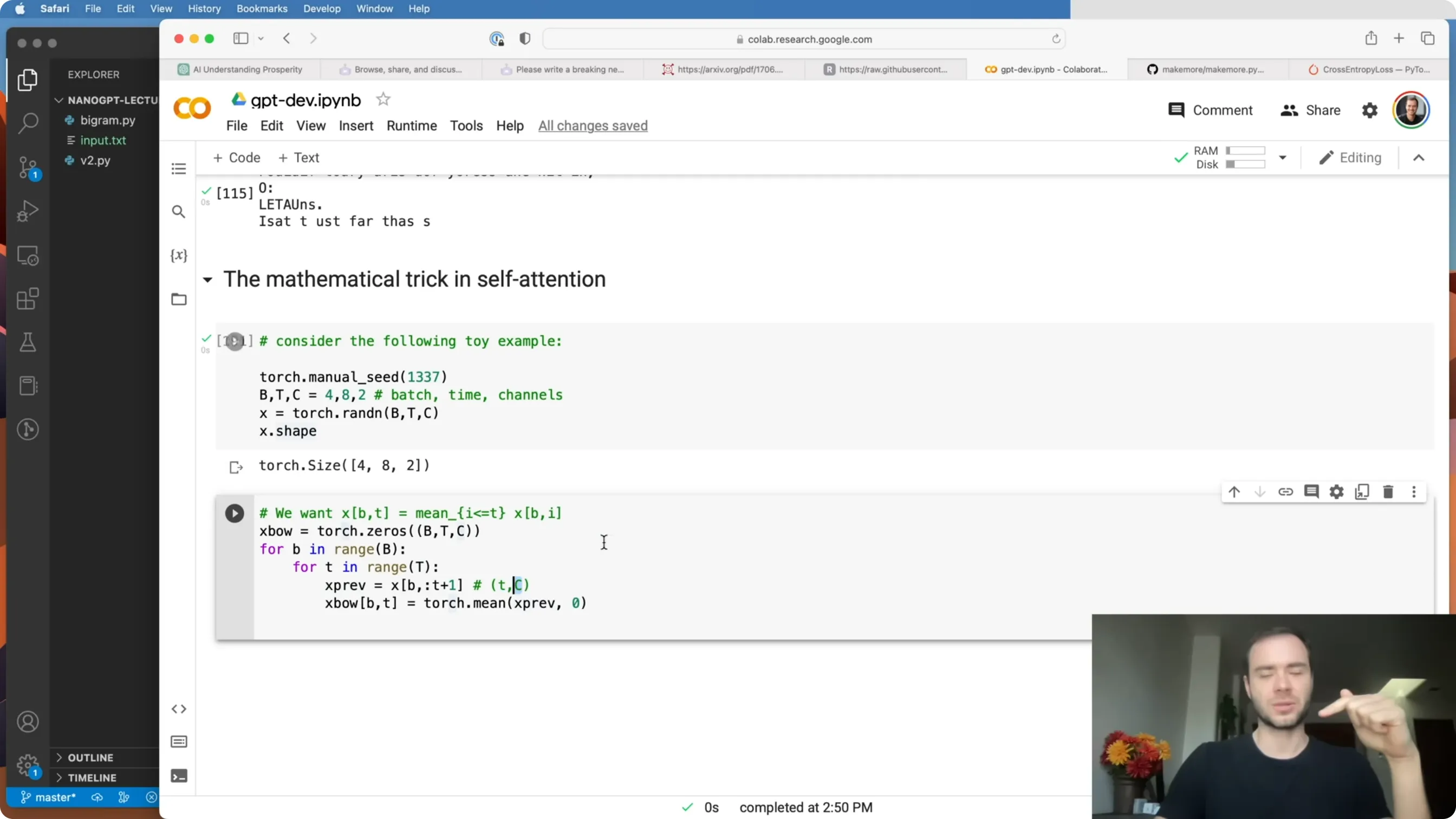Screen dimensions: 1456x819
Task: Click the All changes saved link
Action: 593,126
